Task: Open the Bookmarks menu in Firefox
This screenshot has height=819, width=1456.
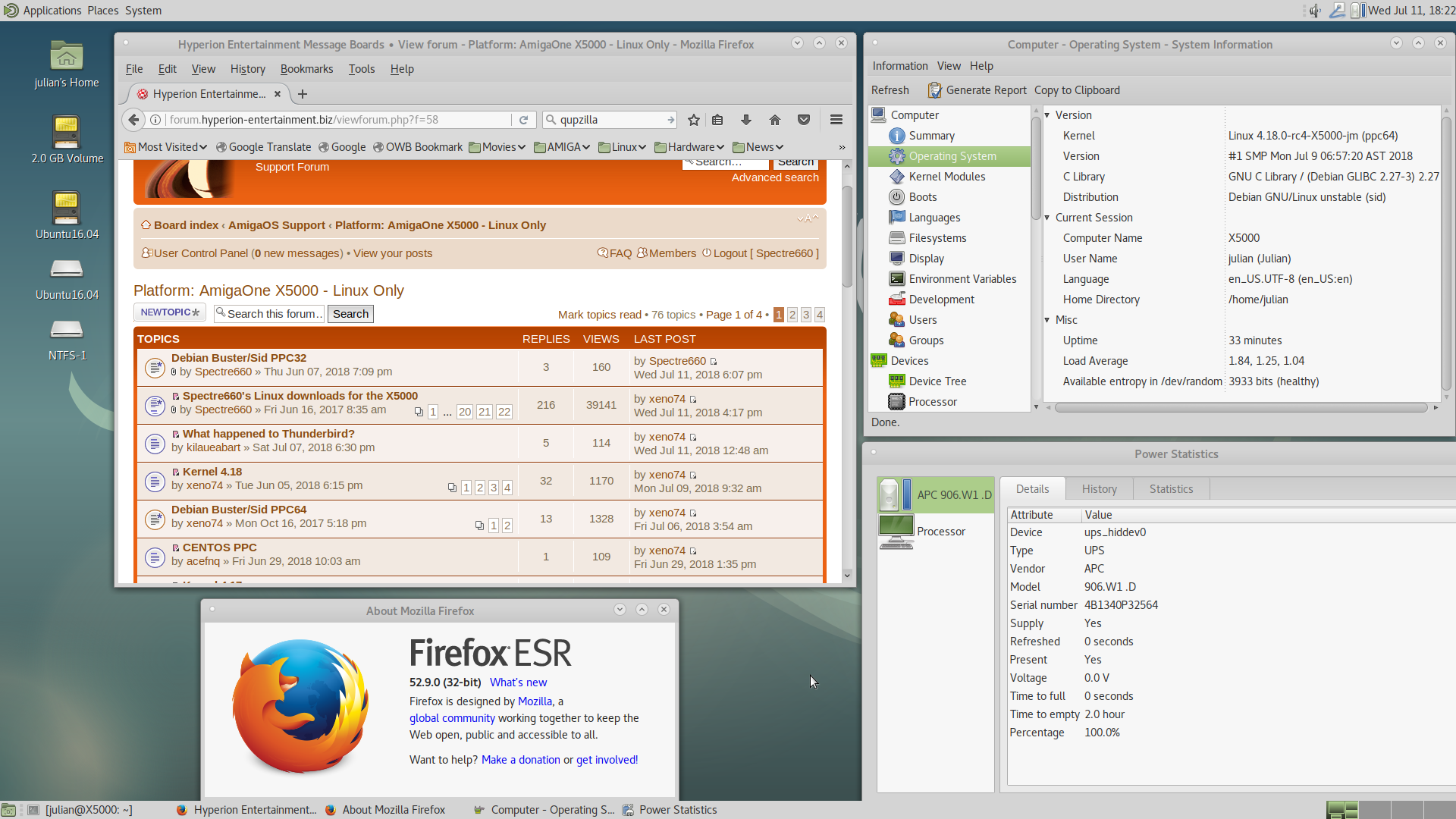Action: point(306,69)
